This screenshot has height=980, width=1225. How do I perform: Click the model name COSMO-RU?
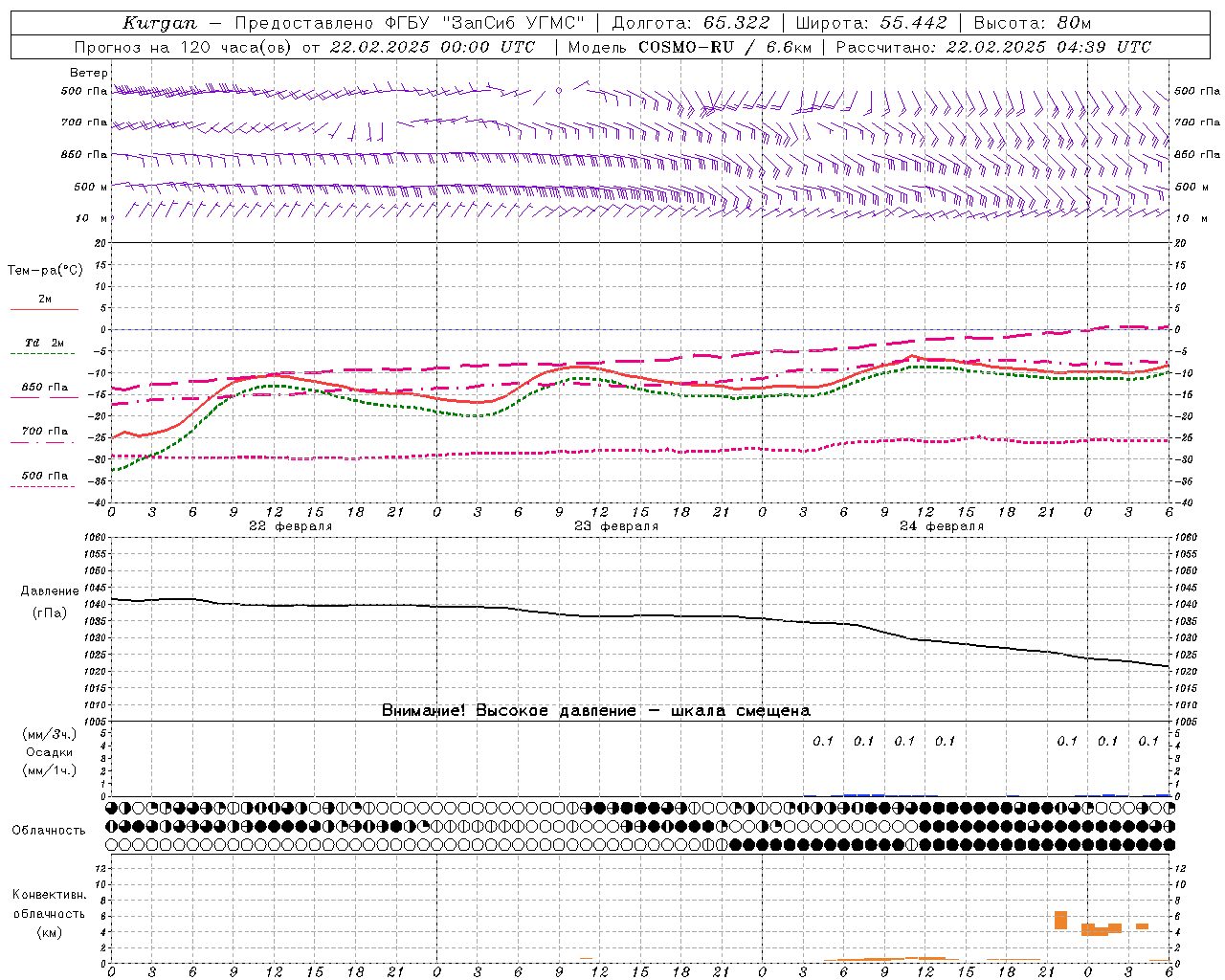[x=686, y=47]
